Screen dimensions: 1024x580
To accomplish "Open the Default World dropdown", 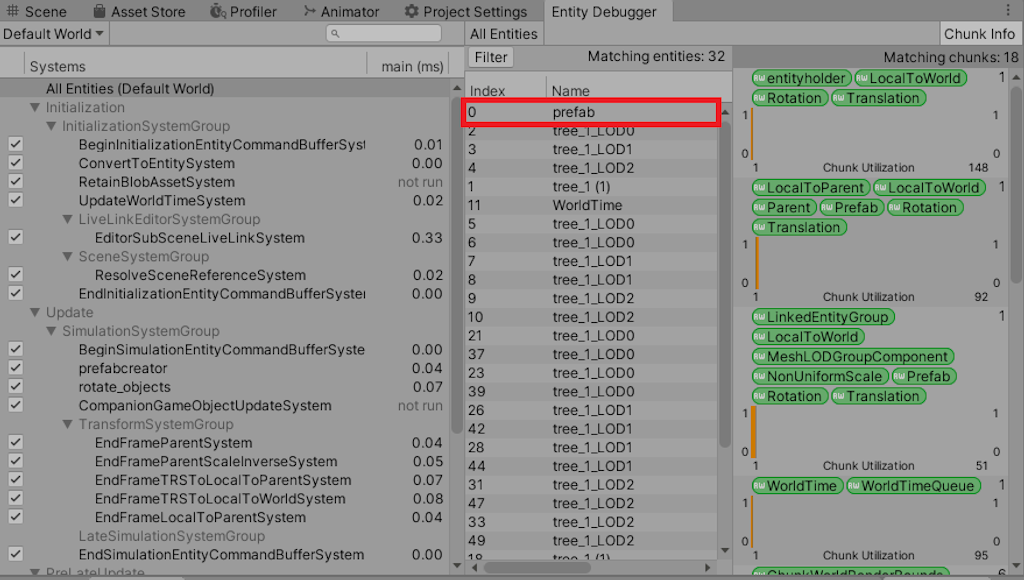I will tap(54, 34).
